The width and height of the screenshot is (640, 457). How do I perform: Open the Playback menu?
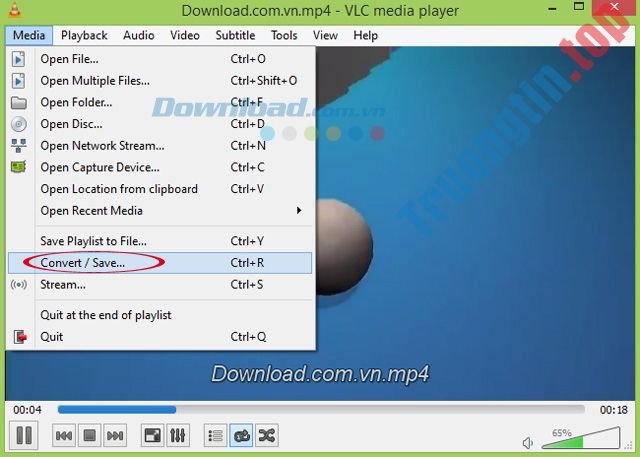[84, 35]
